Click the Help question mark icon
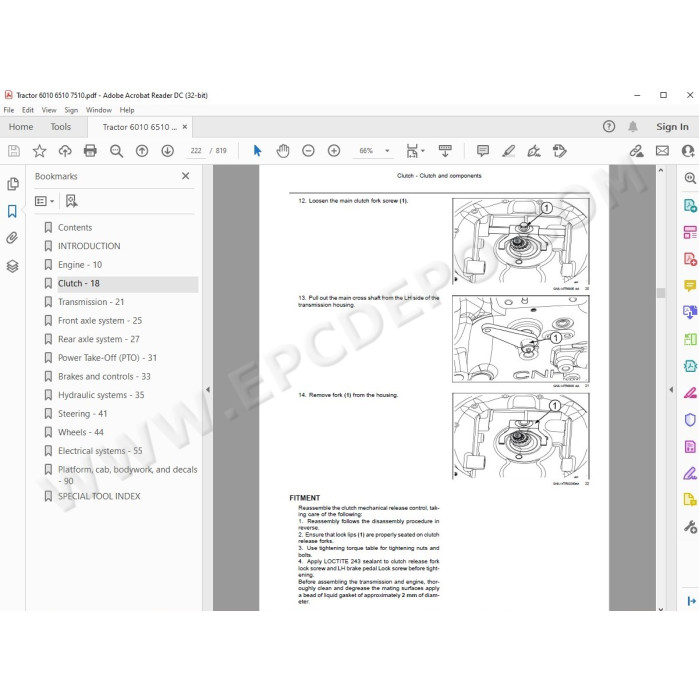700x700 pixels. point(609,127)
